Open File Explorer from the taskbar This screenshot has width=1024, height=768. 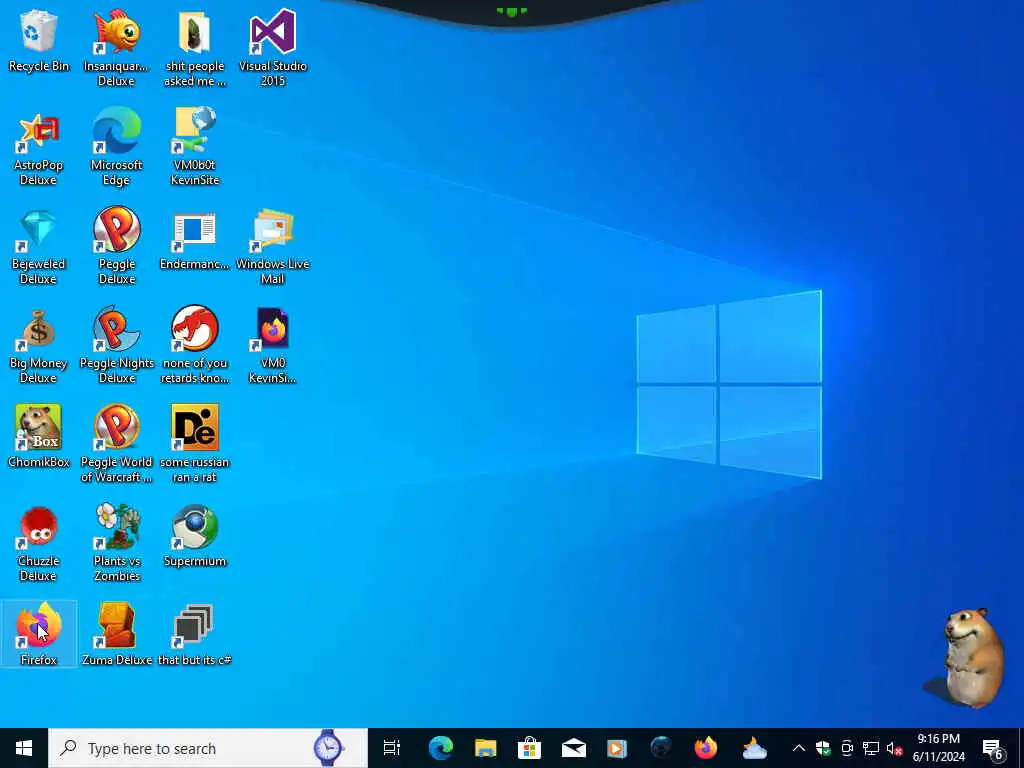[485, 748]
